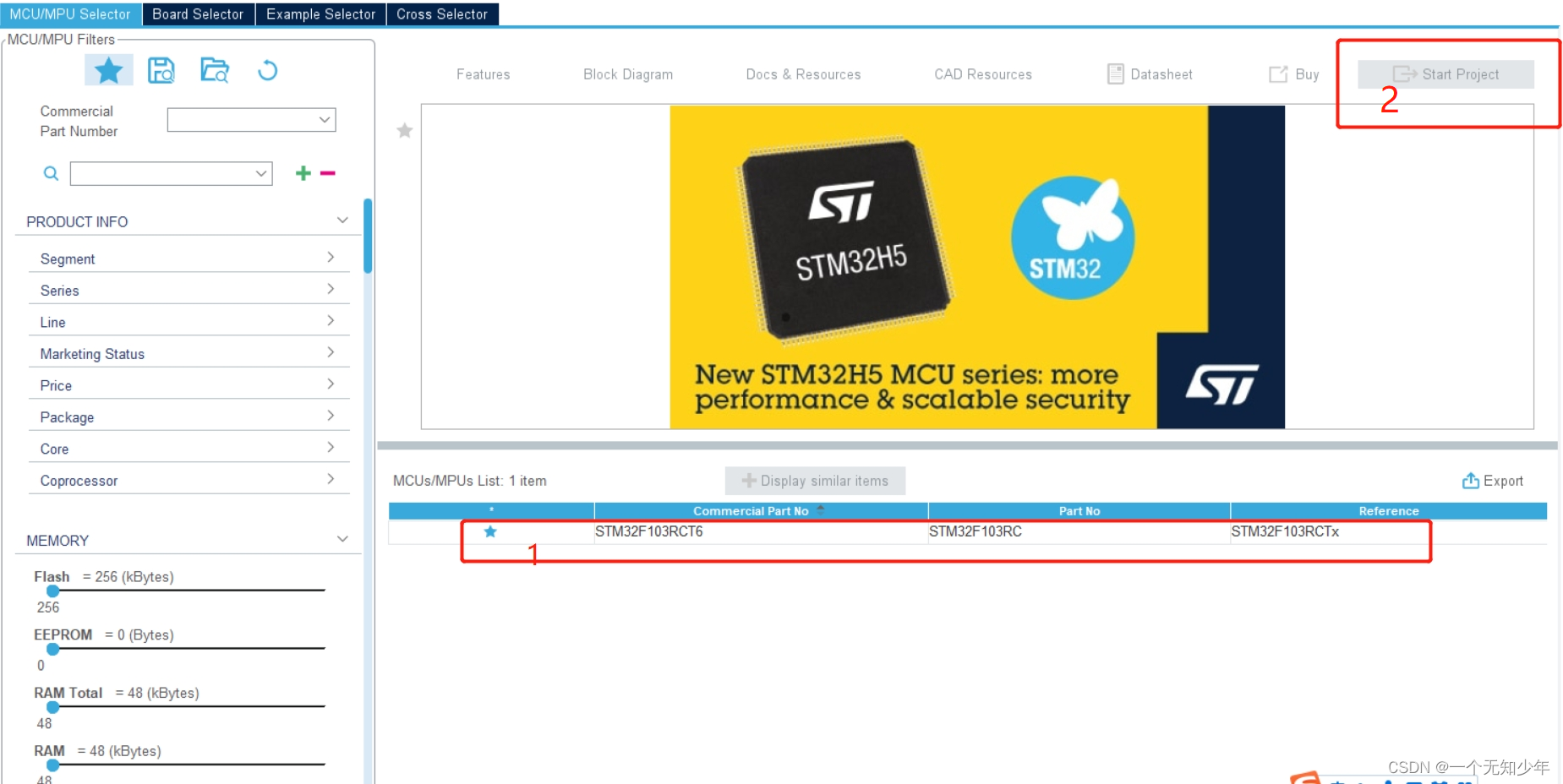Image resolution: width=1563 pixels, height=784 pixels.
Task: Open the Features tab
Action: 484,74
